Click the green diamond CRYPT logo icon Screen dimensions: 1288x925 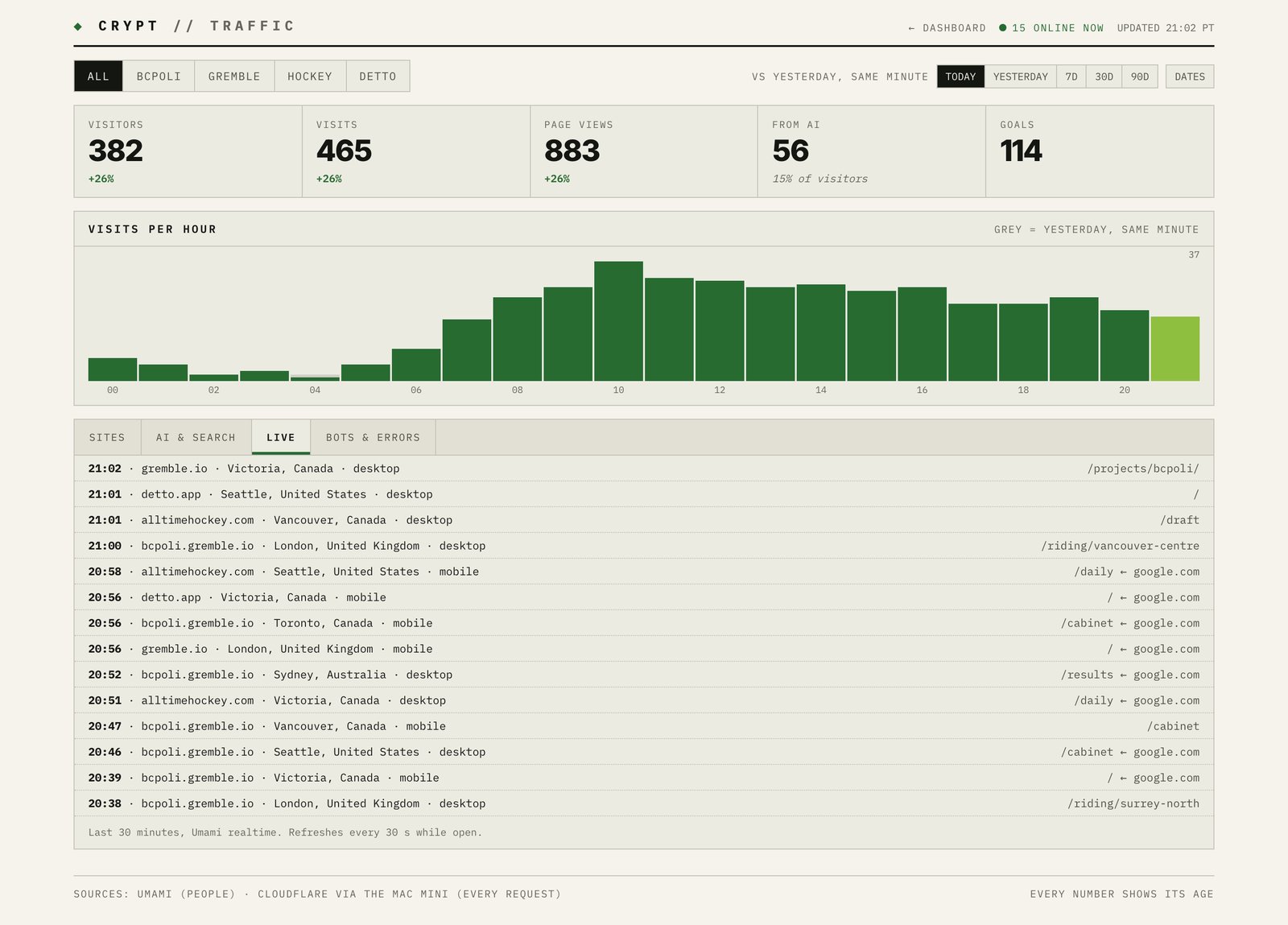point(78,27)
